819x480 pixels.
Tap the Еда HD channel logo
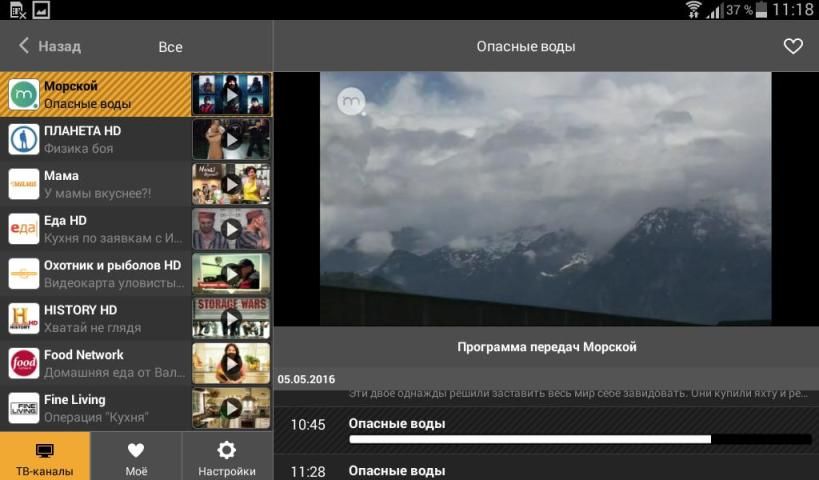point(23,229)
